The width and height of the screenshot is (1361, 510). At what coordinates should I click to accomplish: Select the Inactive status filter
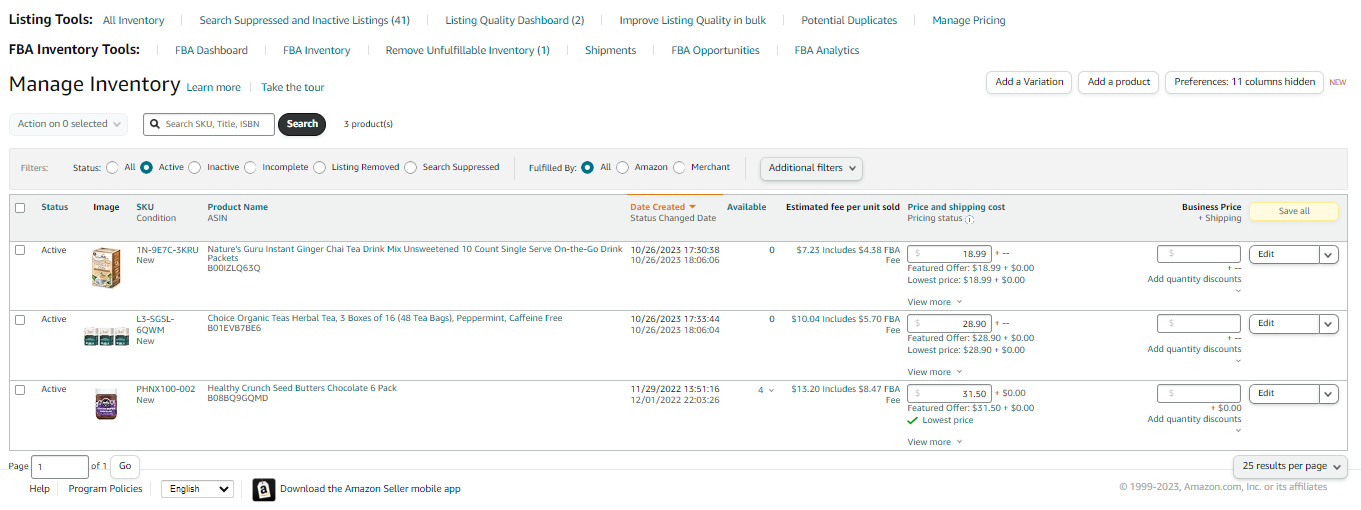click(195, 168)
